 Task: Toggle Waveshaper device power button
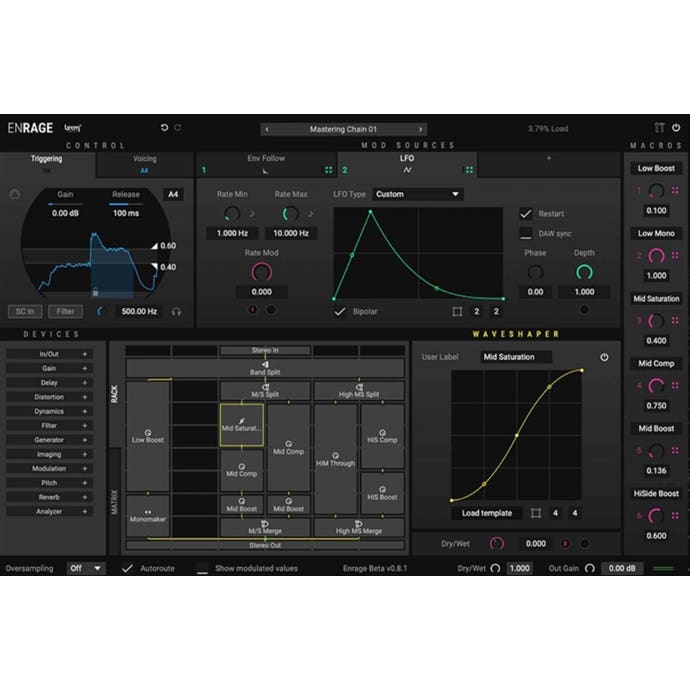pos(604,357)
